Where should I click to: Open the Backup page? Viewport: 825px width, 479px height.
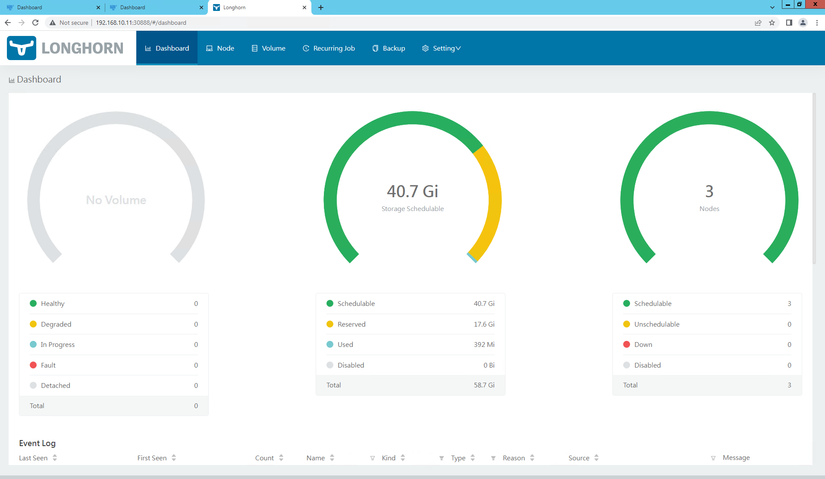[389, 48]
